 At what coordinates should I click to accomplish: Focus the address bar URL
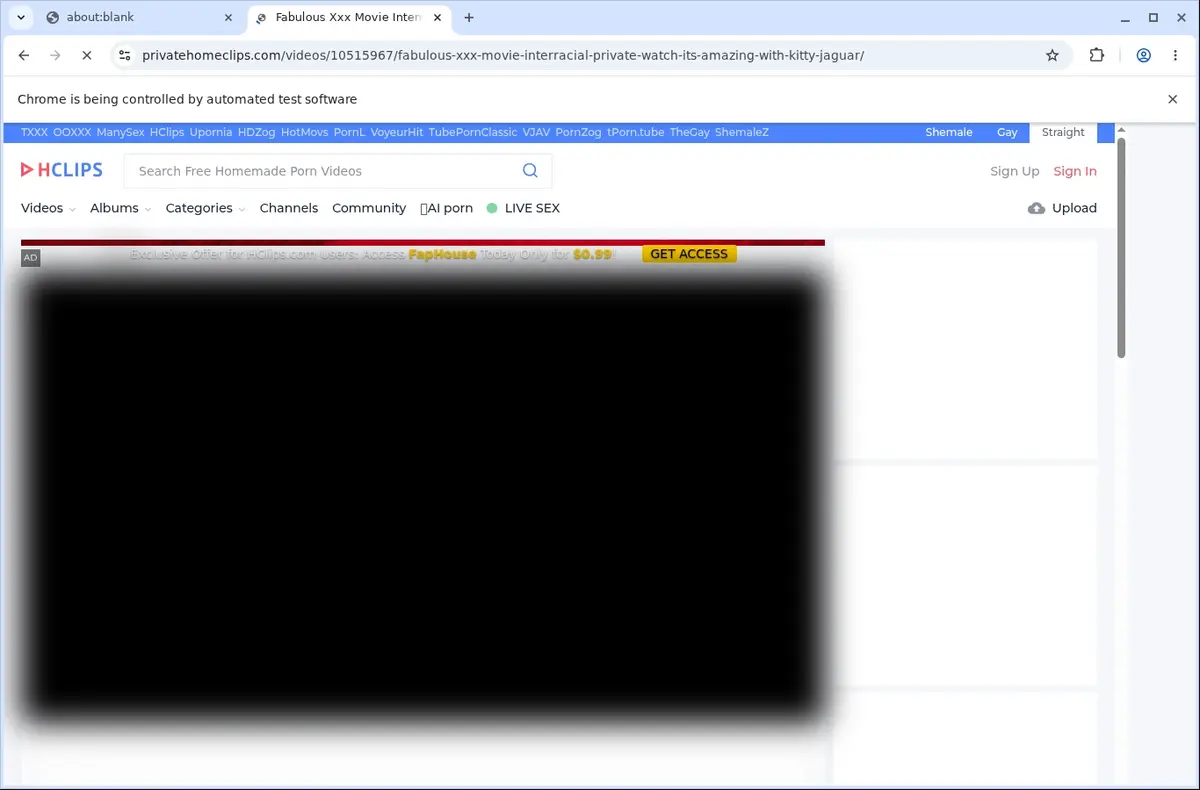point(503,55)
